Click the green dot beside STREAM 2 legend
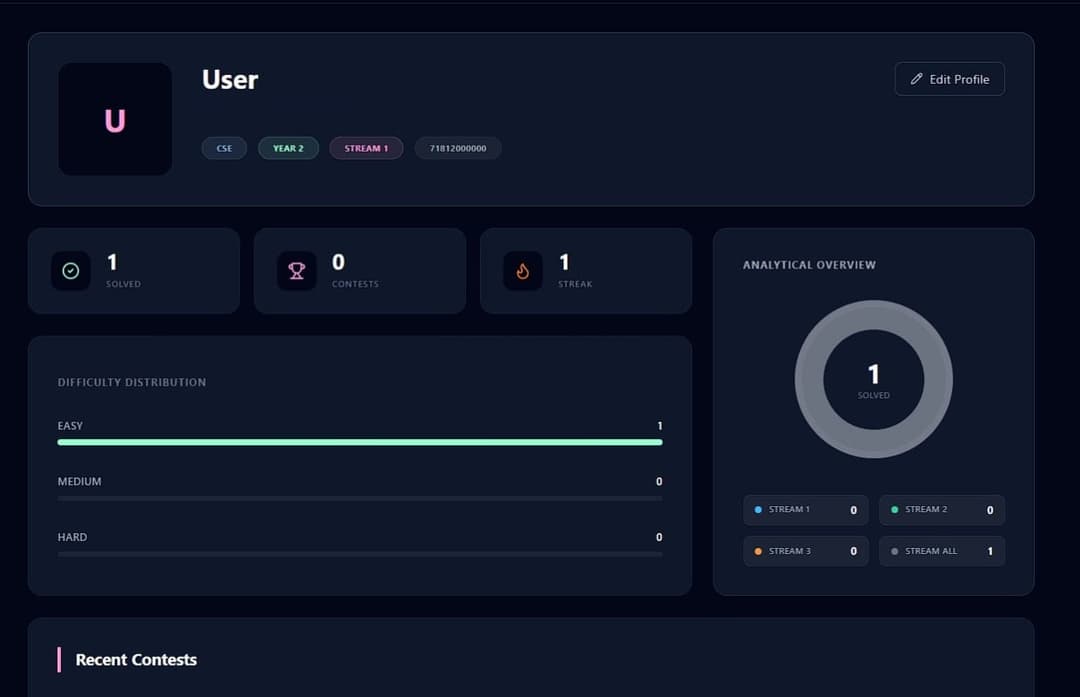This screenshot has height=697, width=1080. click(x=893, y=509)
